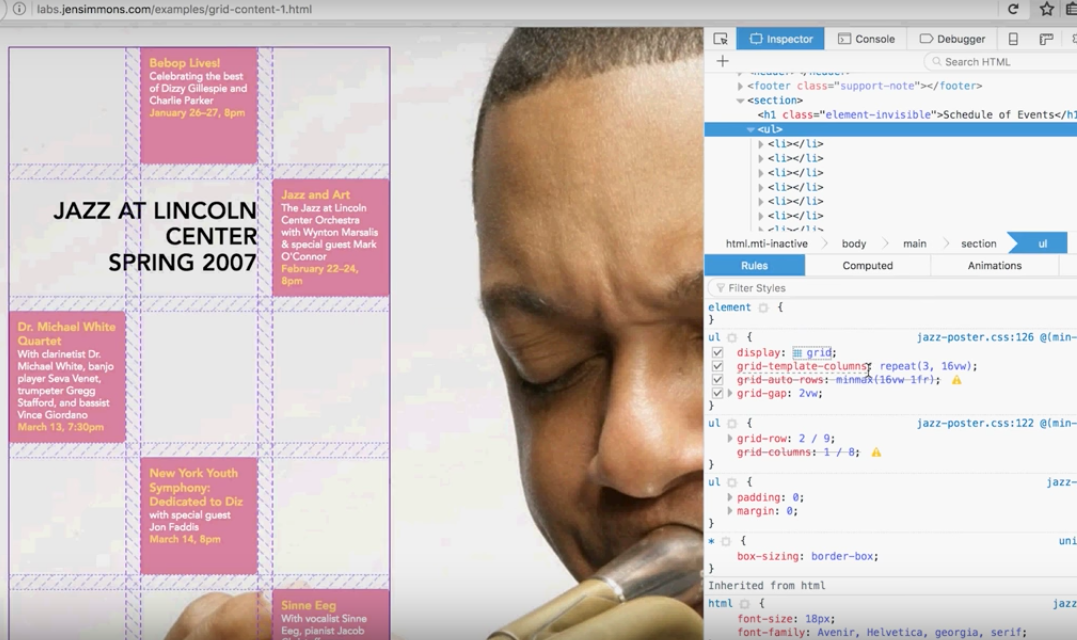Open site info icon in address bar

[19, 9]
